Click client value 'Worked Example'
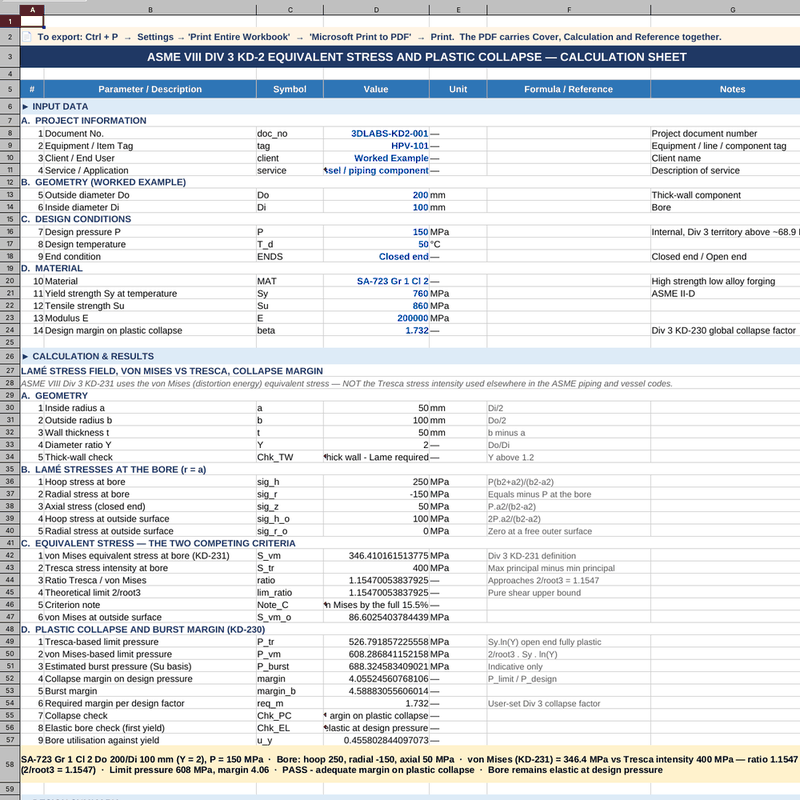Viewport: 800px width, 800px height. pos(391,158)
